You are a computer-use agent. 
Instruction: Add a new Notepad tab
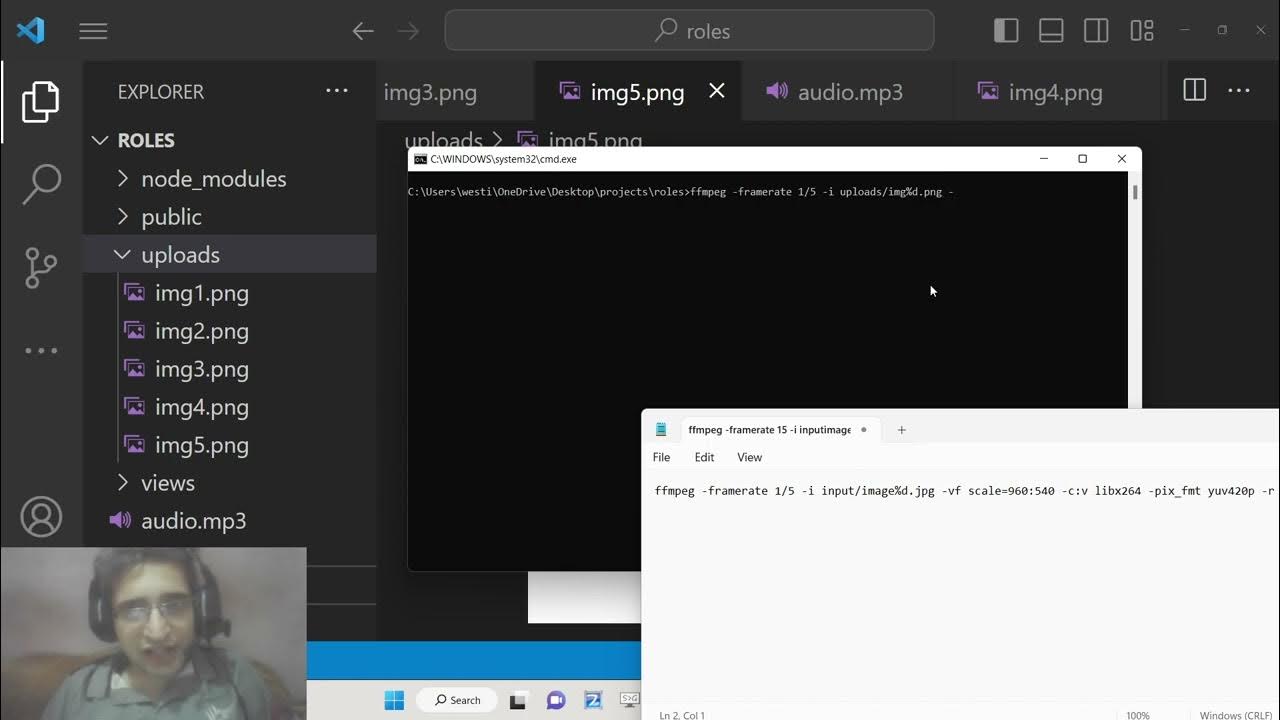coord(901,430)
